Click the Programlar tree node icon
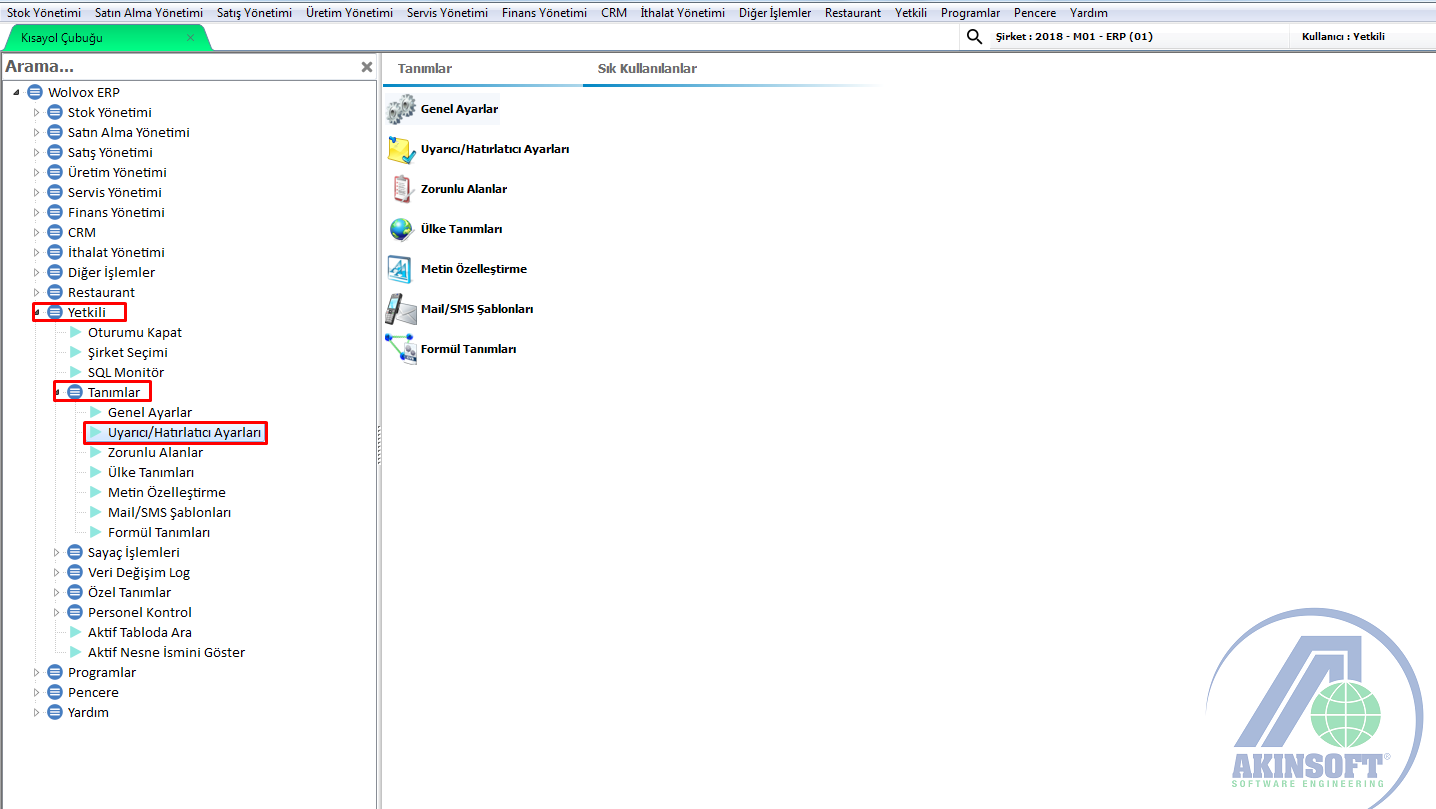 tap(56, 672)
